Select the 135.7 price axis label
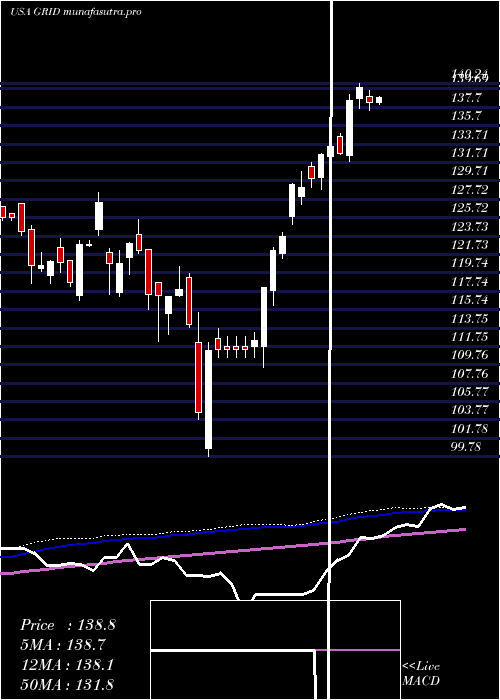This screenshot has width=500, height=700. (467, 116)
